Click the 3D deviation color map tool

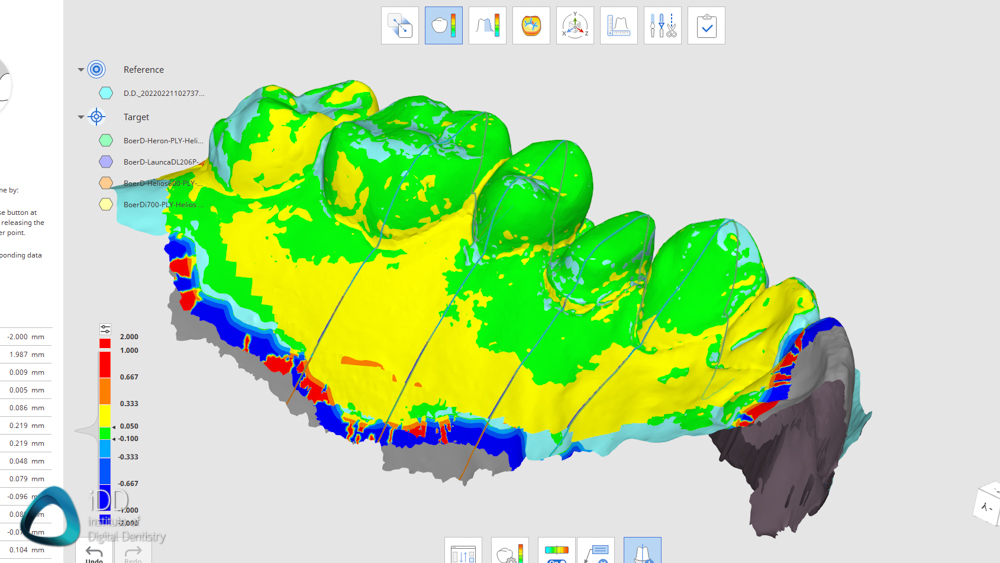[x=443, y=26]
